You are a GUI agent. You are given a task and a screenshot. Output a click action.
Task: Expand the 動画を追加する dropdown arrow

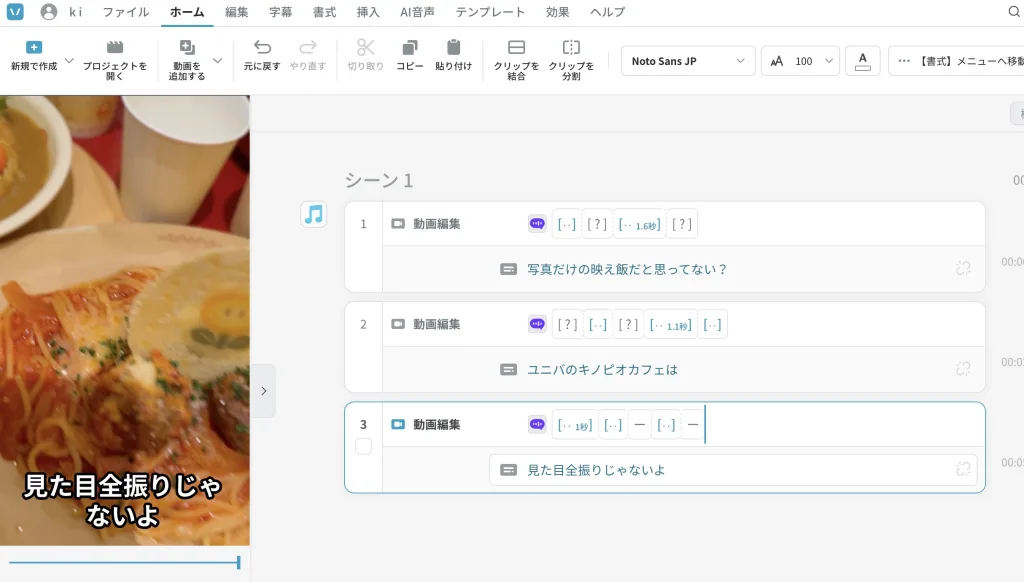(218, 60)
